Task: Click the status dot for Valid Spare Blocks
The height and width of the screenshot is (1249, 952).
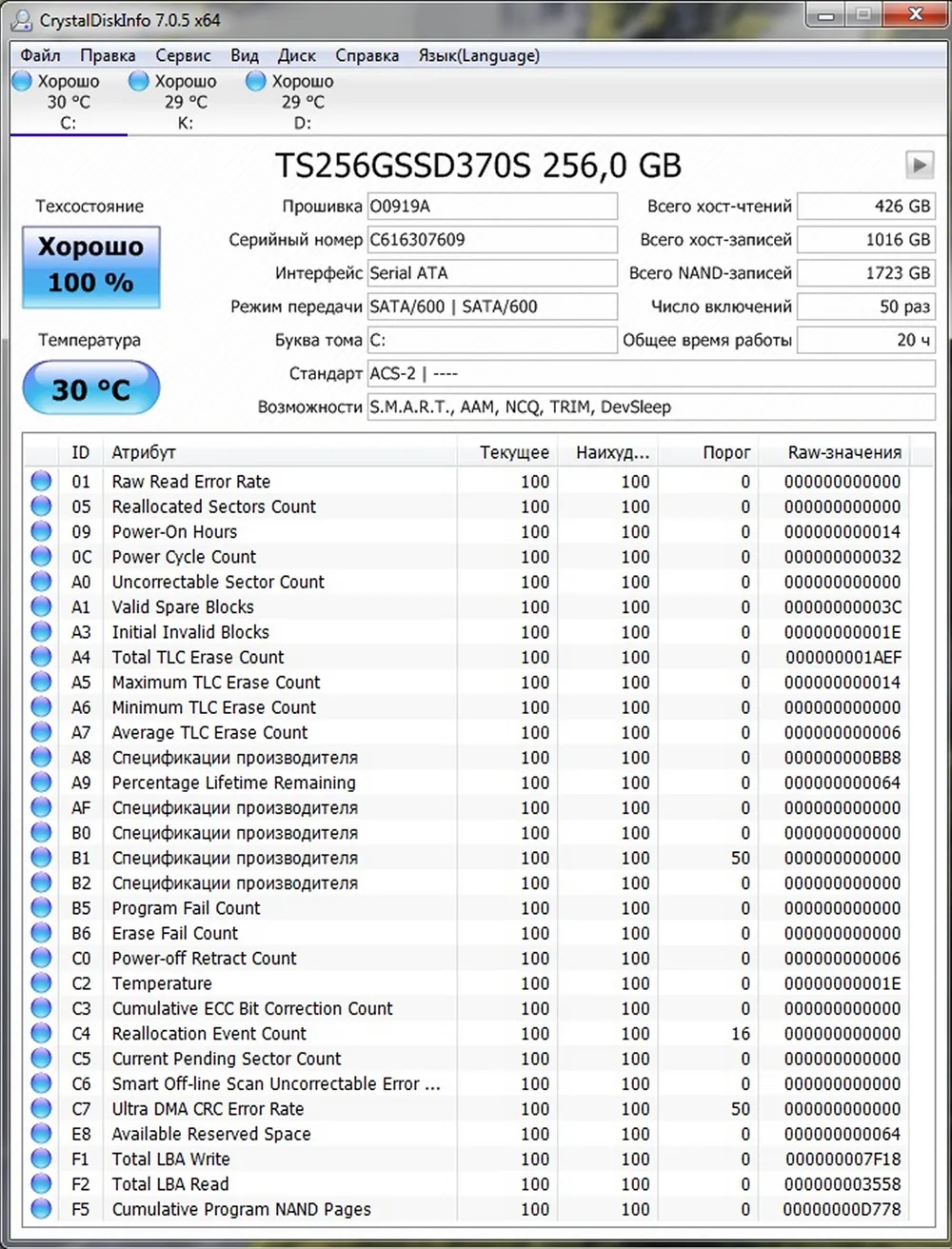Action: click(41, 606)
